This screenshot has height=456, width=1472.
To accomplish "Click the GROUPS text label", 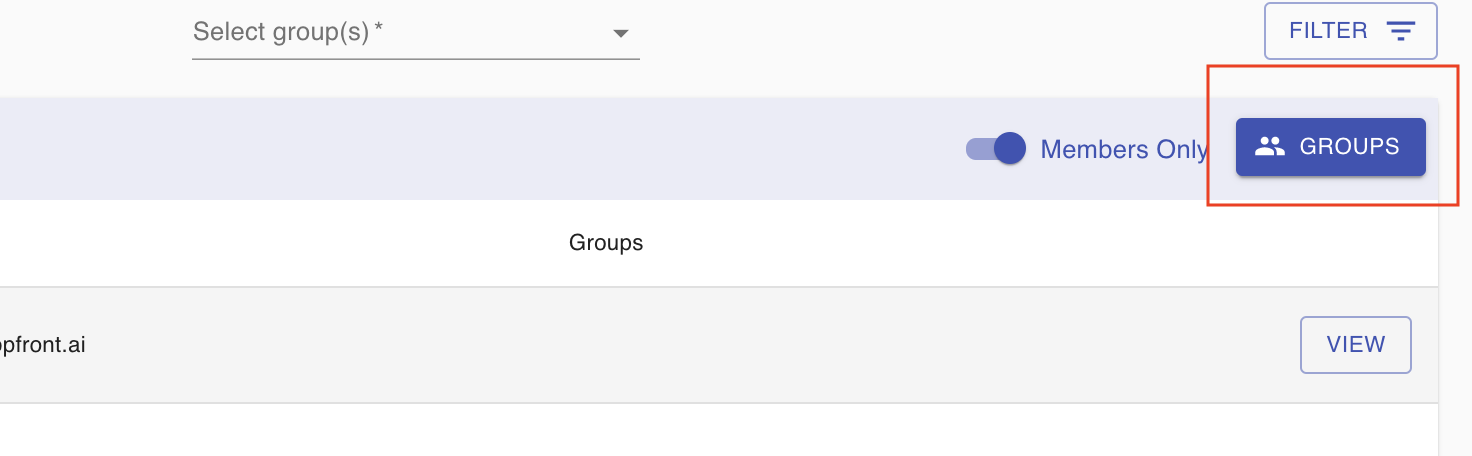I will point(1349,147).
